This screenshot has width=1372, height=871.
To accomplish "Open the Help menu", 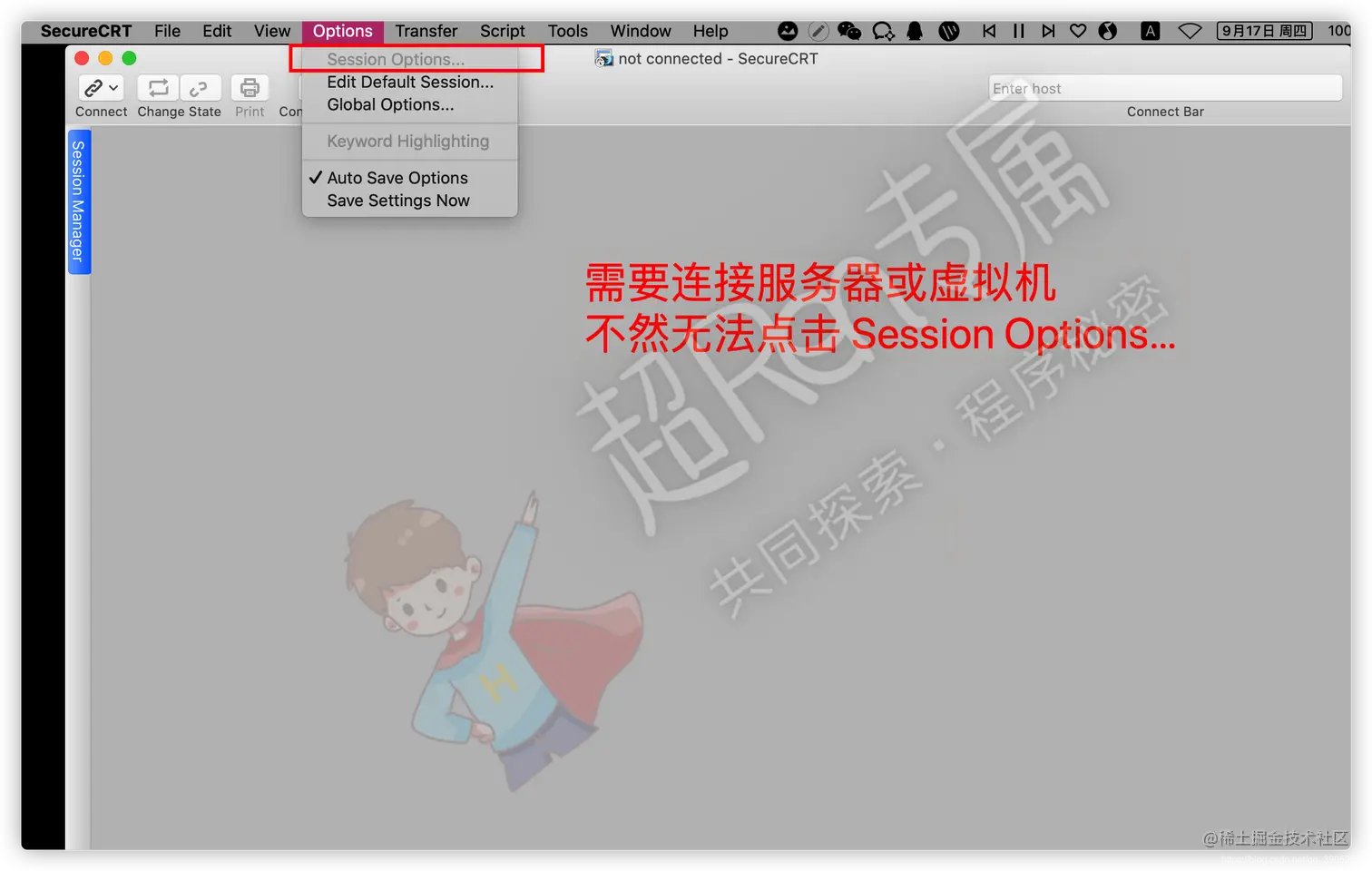I will coord(710,31).
